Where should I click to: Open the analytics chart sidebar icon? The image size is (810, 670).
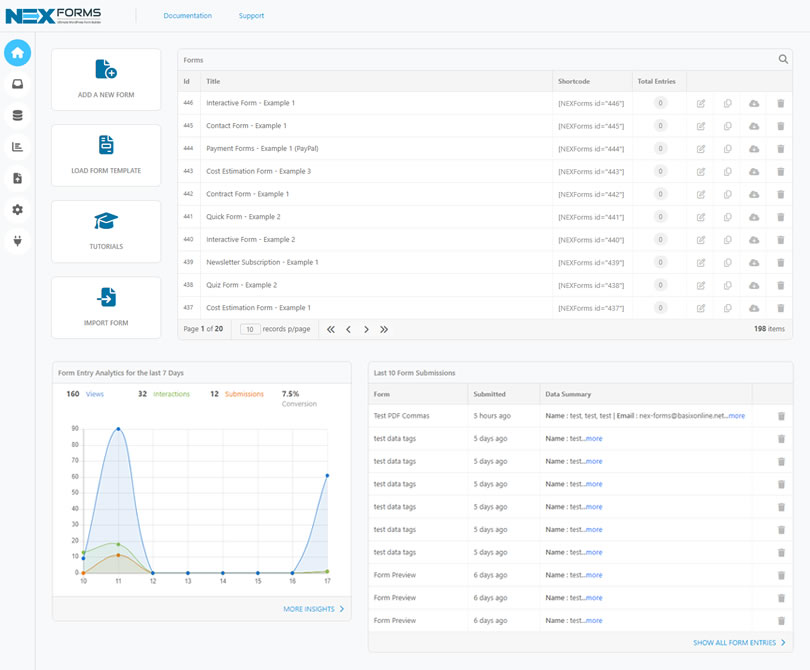tap(18, 147)
